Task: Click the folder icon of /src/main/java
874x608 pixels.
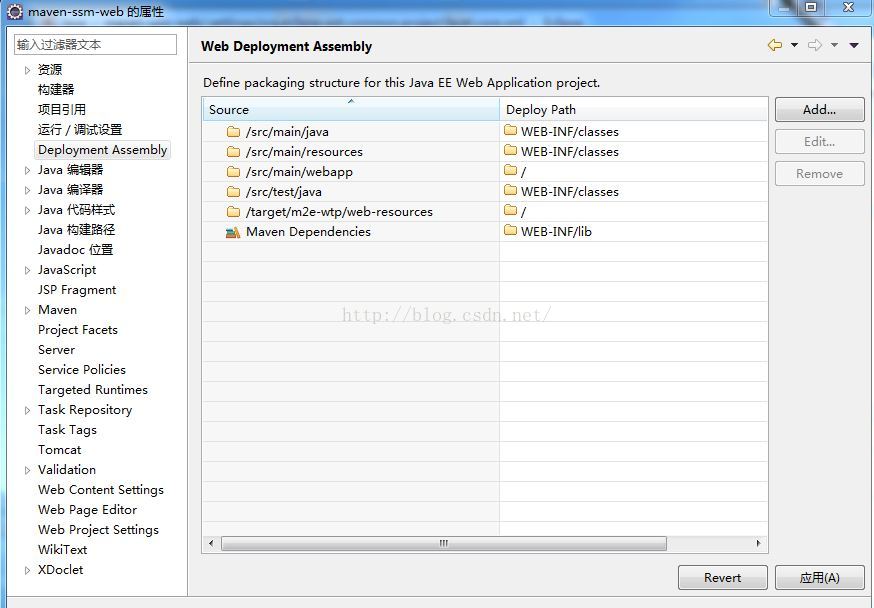Action: pos(234,132)
